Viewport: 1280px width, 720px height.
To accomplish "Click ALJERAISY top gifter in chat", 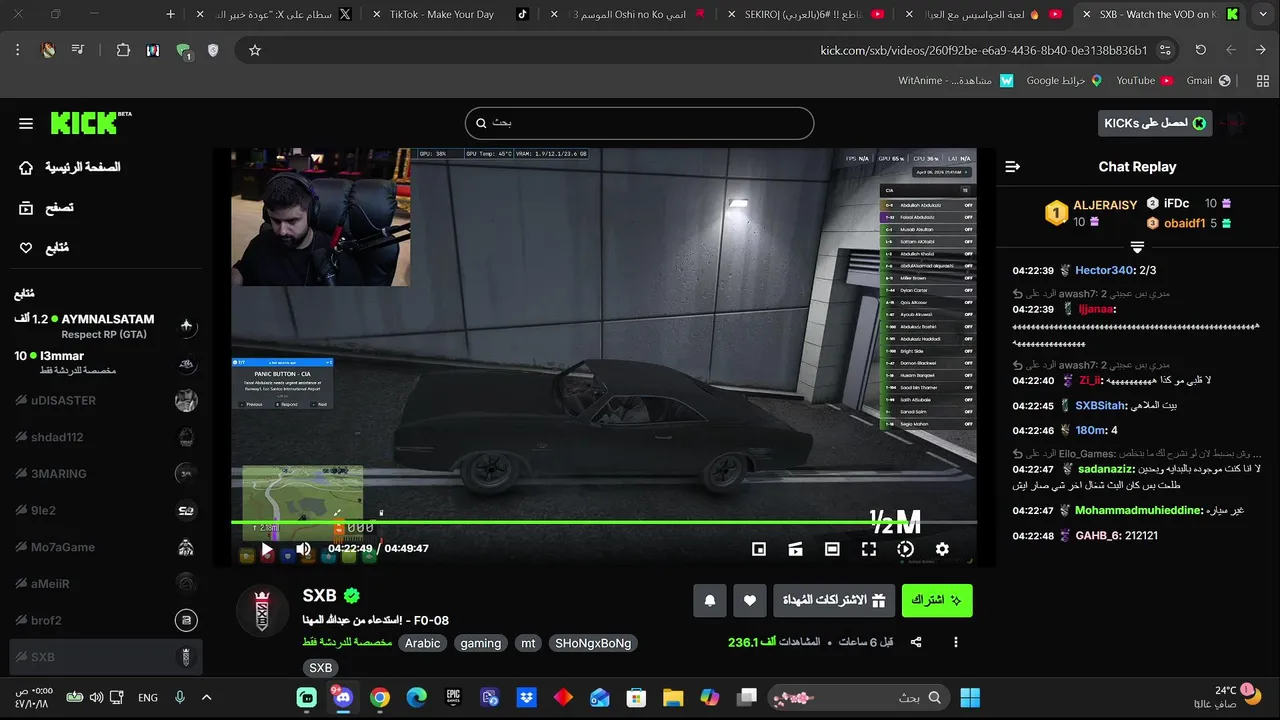I will [1105, 205].
